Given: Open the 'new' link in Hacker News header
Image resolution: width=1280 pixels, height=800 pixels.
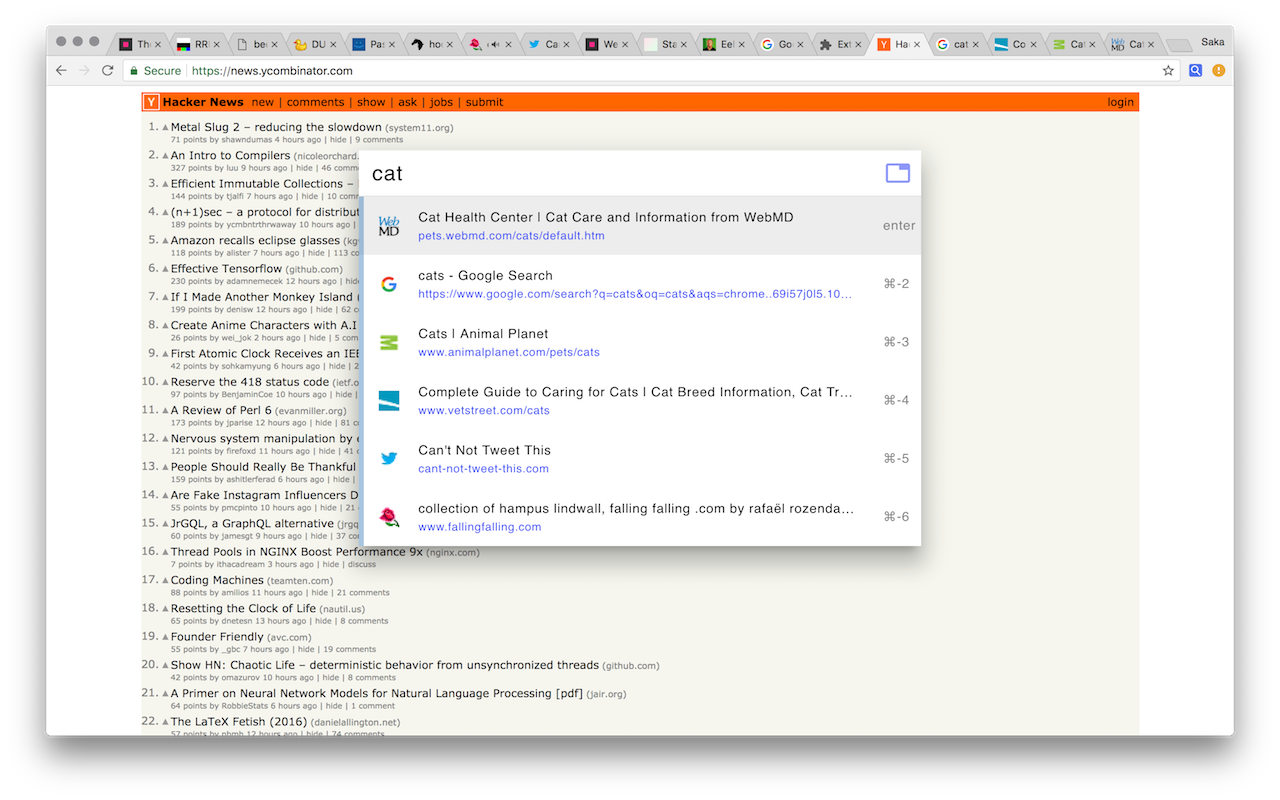Looking at the screenshot, I should [x=263, y=102].
